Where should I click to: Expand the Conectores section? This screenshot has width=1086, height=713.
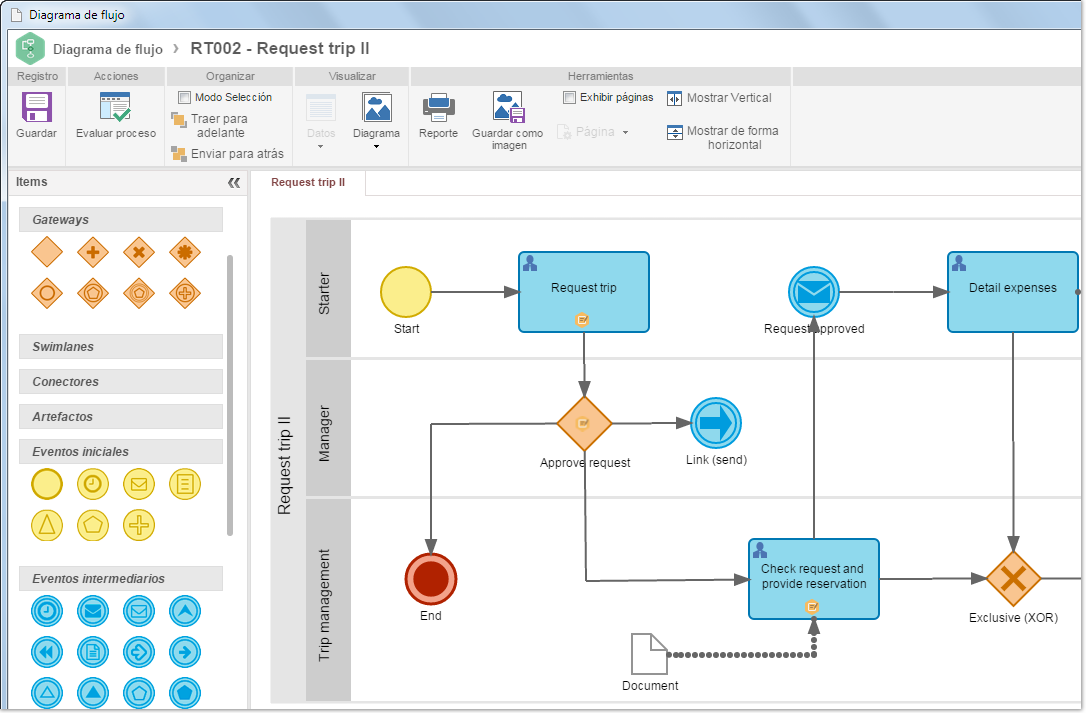tap(121, 382)
